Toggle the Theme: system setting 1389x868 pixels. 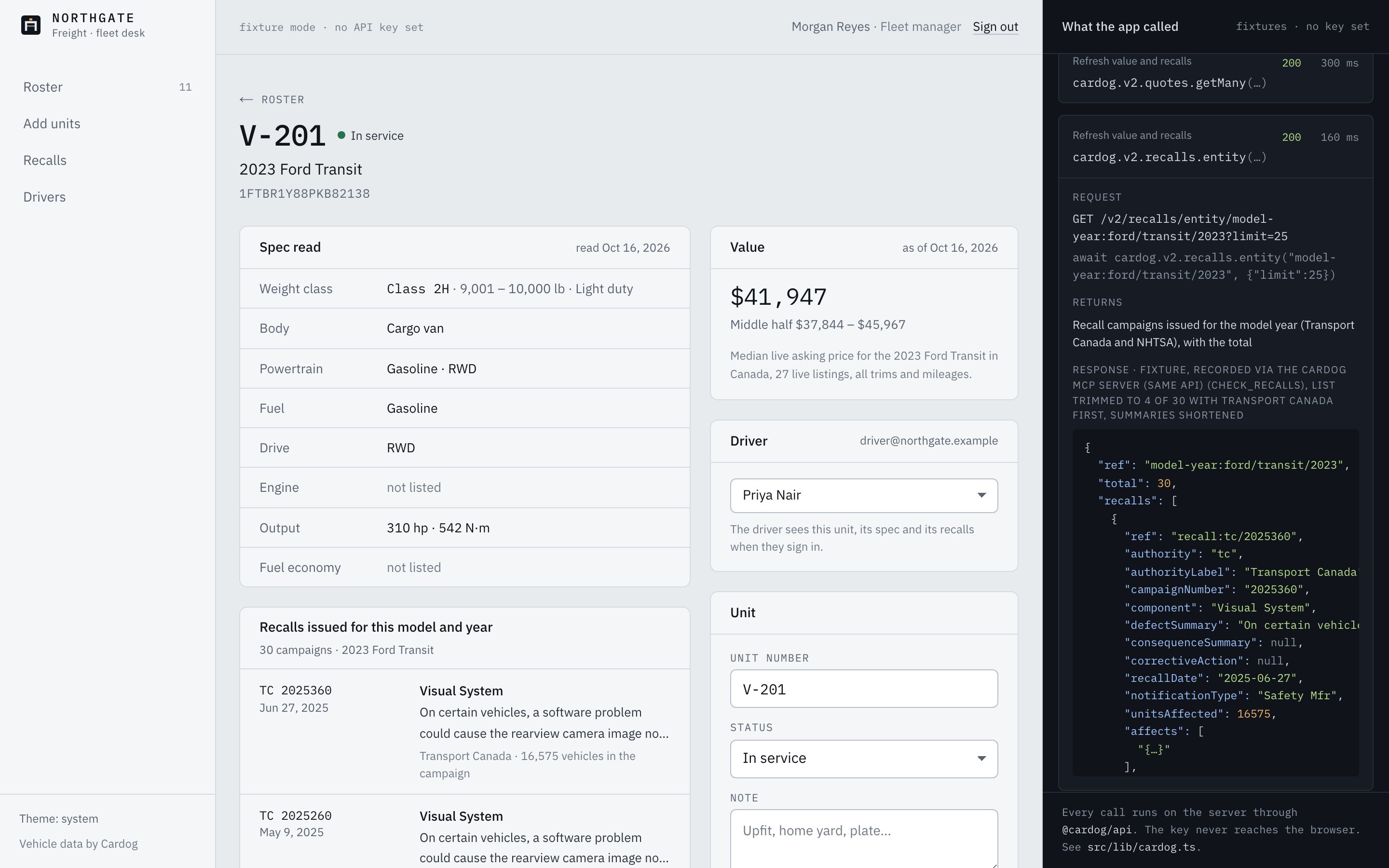(58, 819)
